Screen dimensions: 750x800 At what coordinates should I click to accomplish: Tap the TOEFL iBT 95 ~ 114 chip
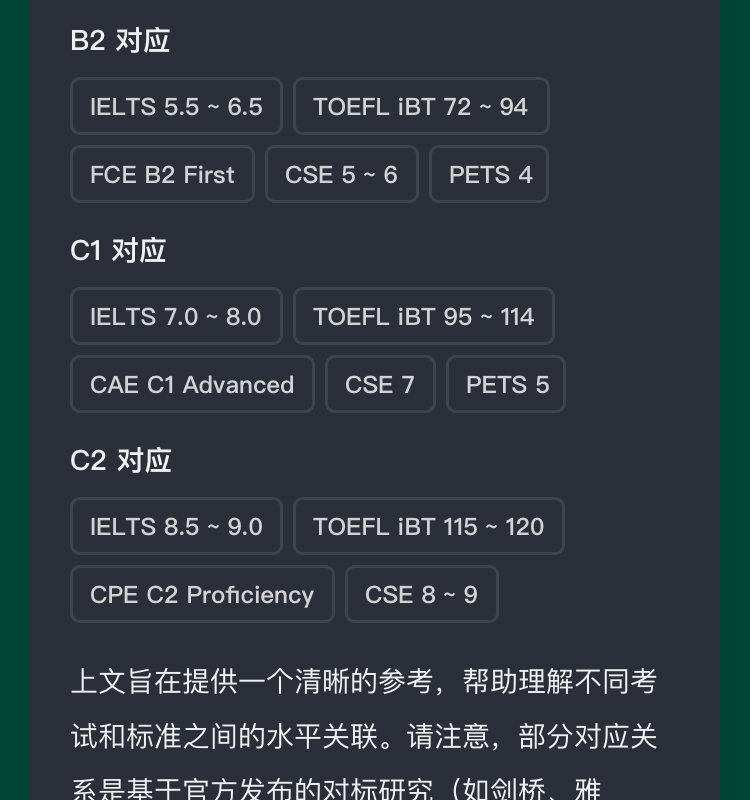(423, 316)
